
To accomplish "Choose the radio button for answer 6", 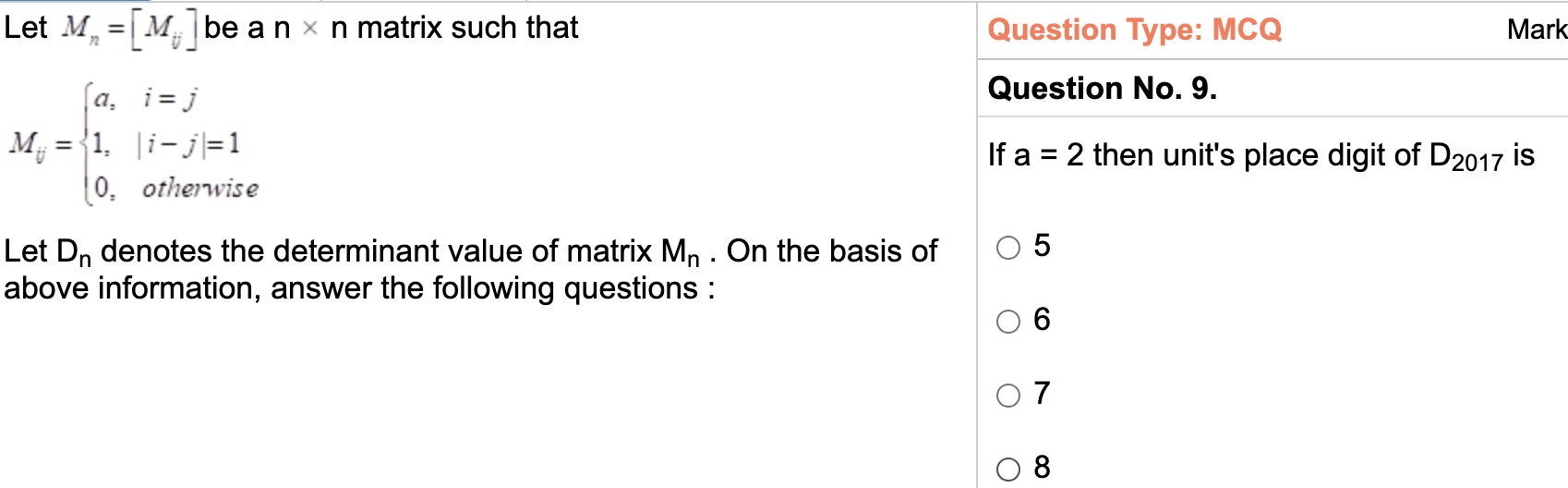I will tap(1008, 321).
